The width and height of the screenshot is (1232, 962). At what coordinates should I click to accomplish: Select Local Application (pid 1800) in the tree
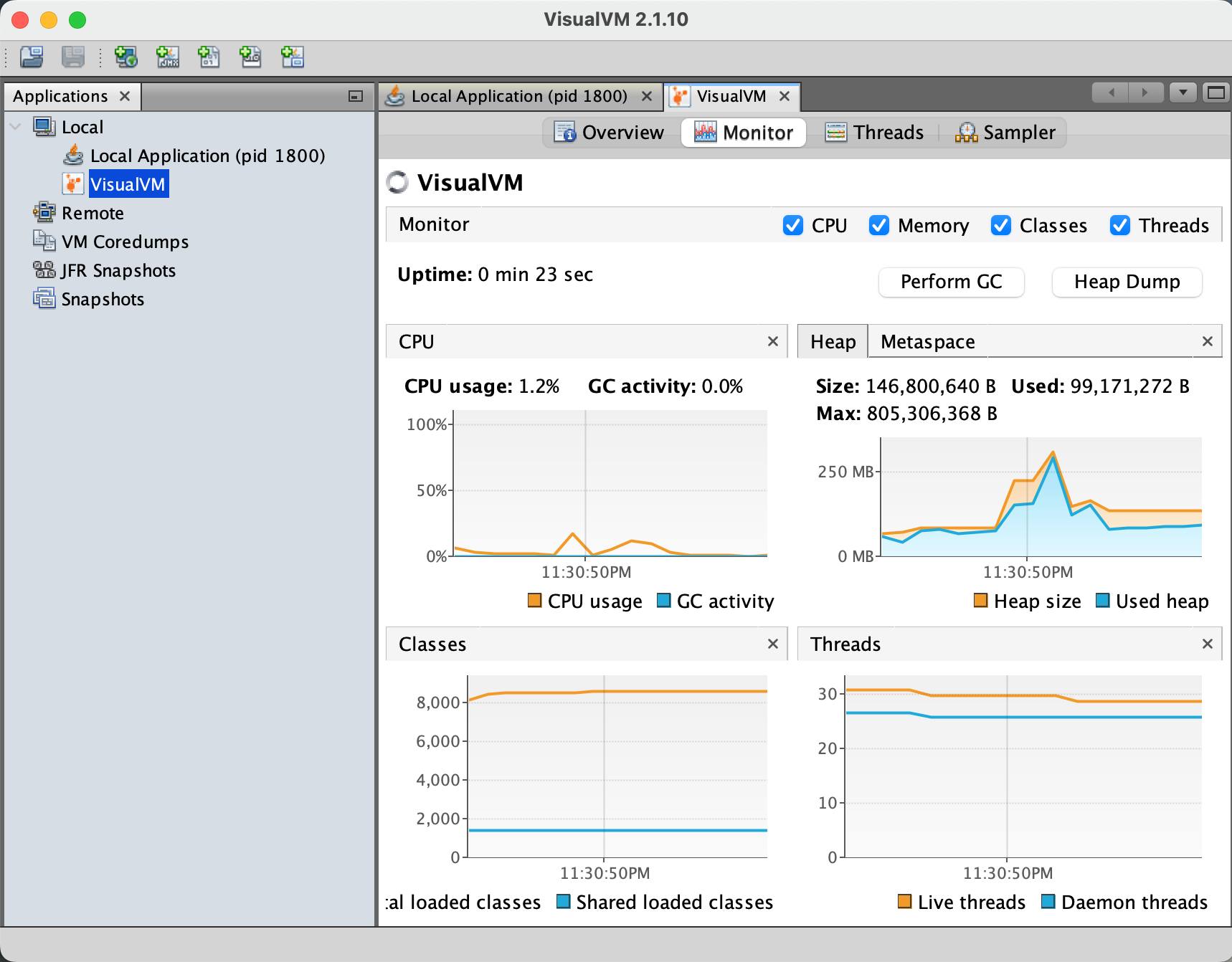207,156
